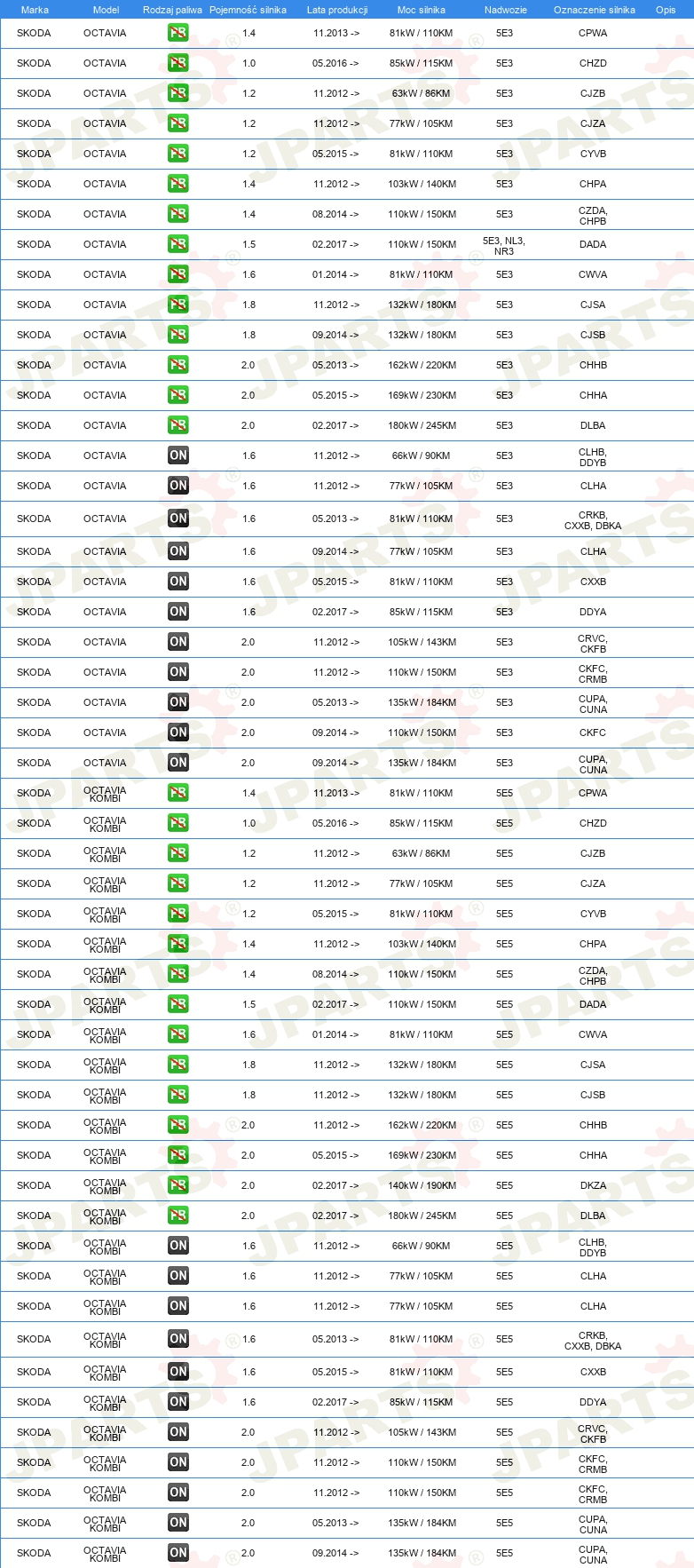
Task: Click the 'Opis' column header
Action: pos(666,10)
